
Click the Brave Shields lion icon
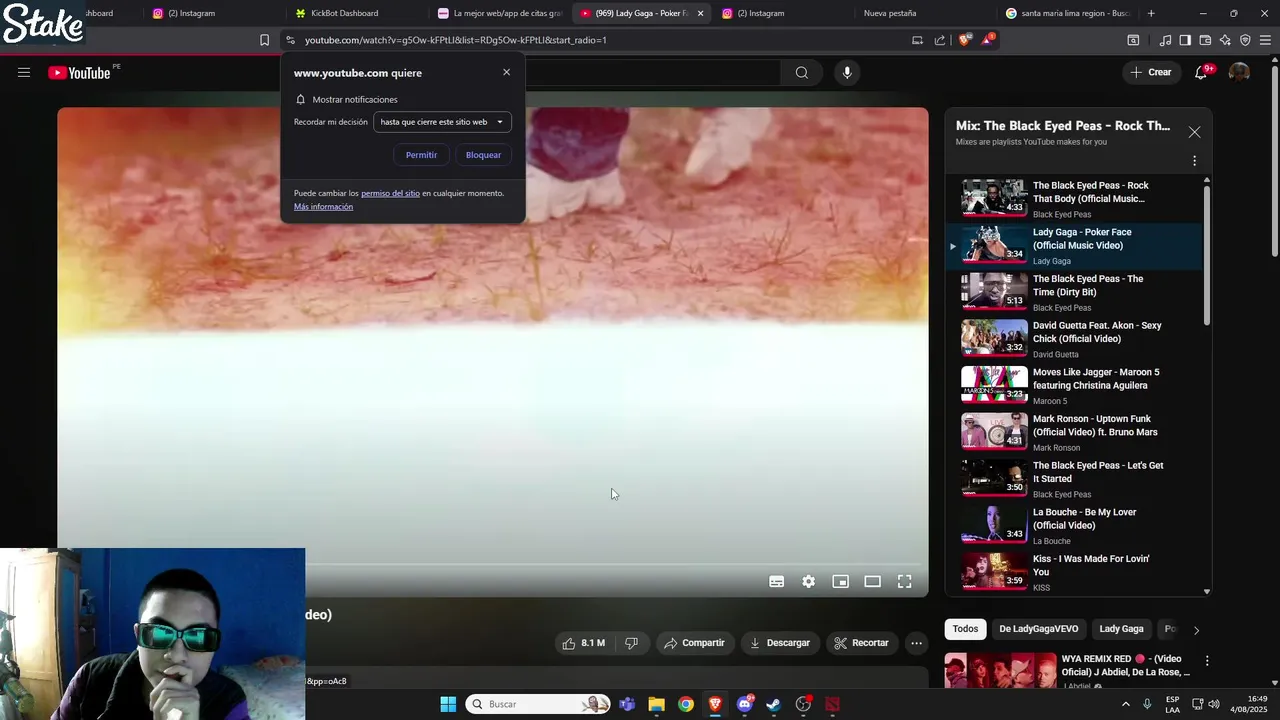coord(964,40)
